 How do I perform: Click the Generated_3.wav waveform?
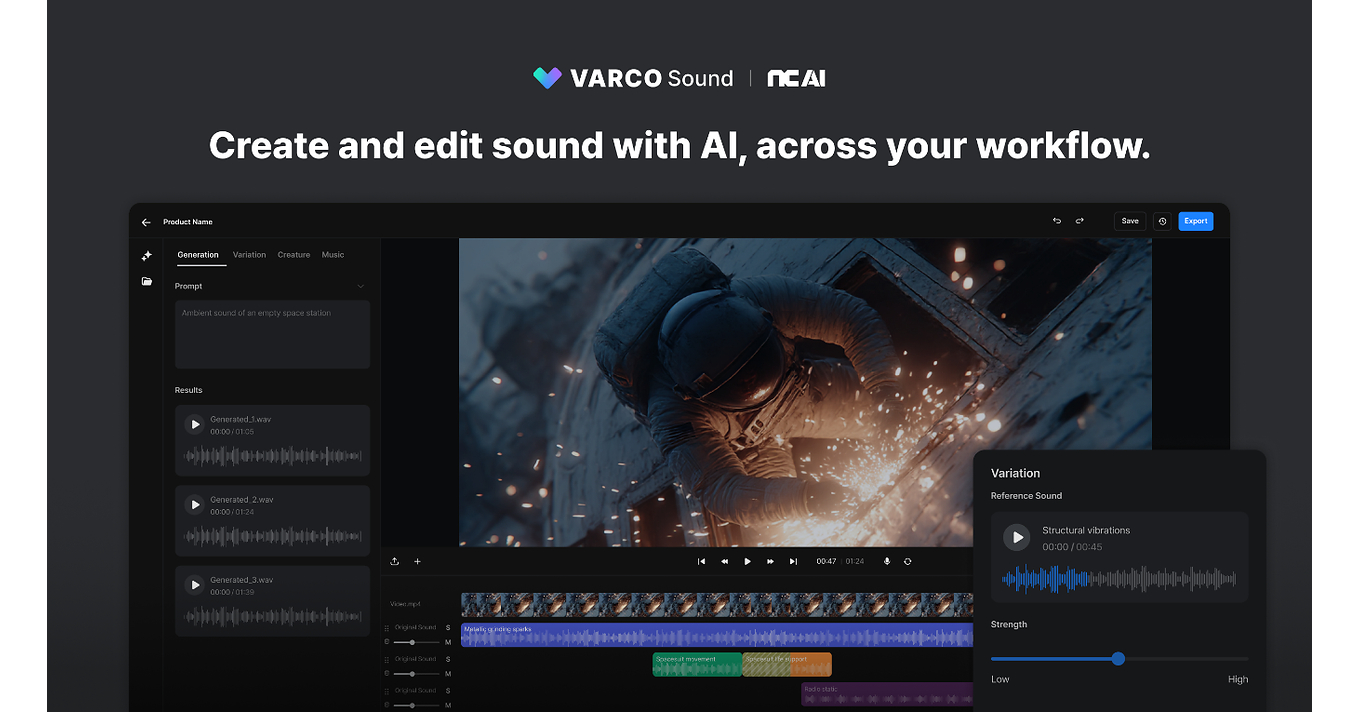[273, 616]
